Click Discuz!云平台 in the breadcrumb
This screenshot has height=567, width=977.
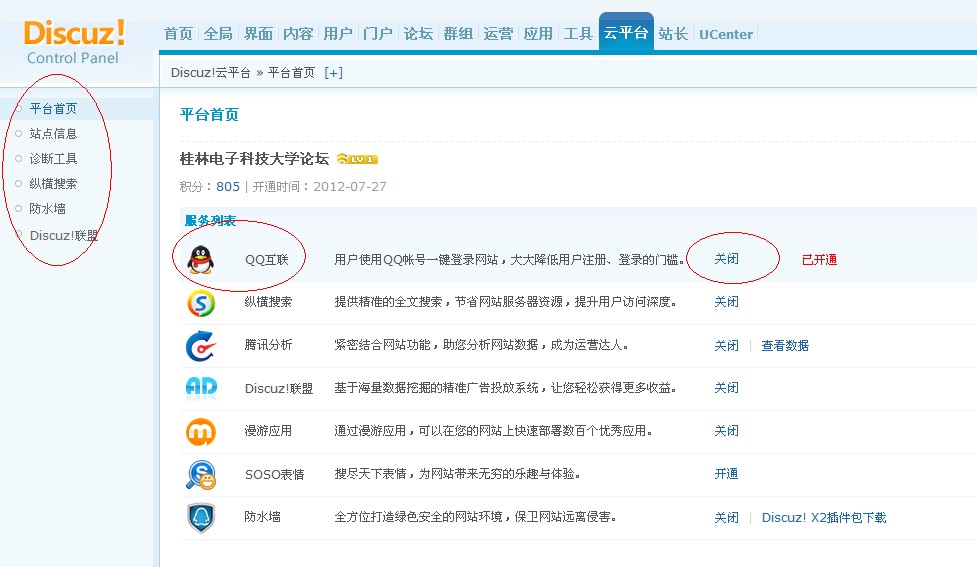(211, 73)
